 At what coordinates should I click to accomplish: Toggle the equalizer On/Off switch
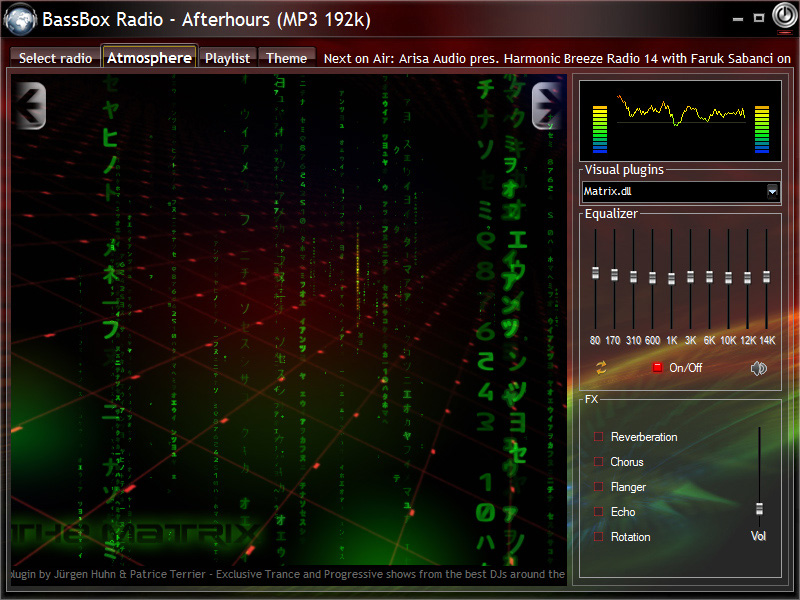coord(657,367)
